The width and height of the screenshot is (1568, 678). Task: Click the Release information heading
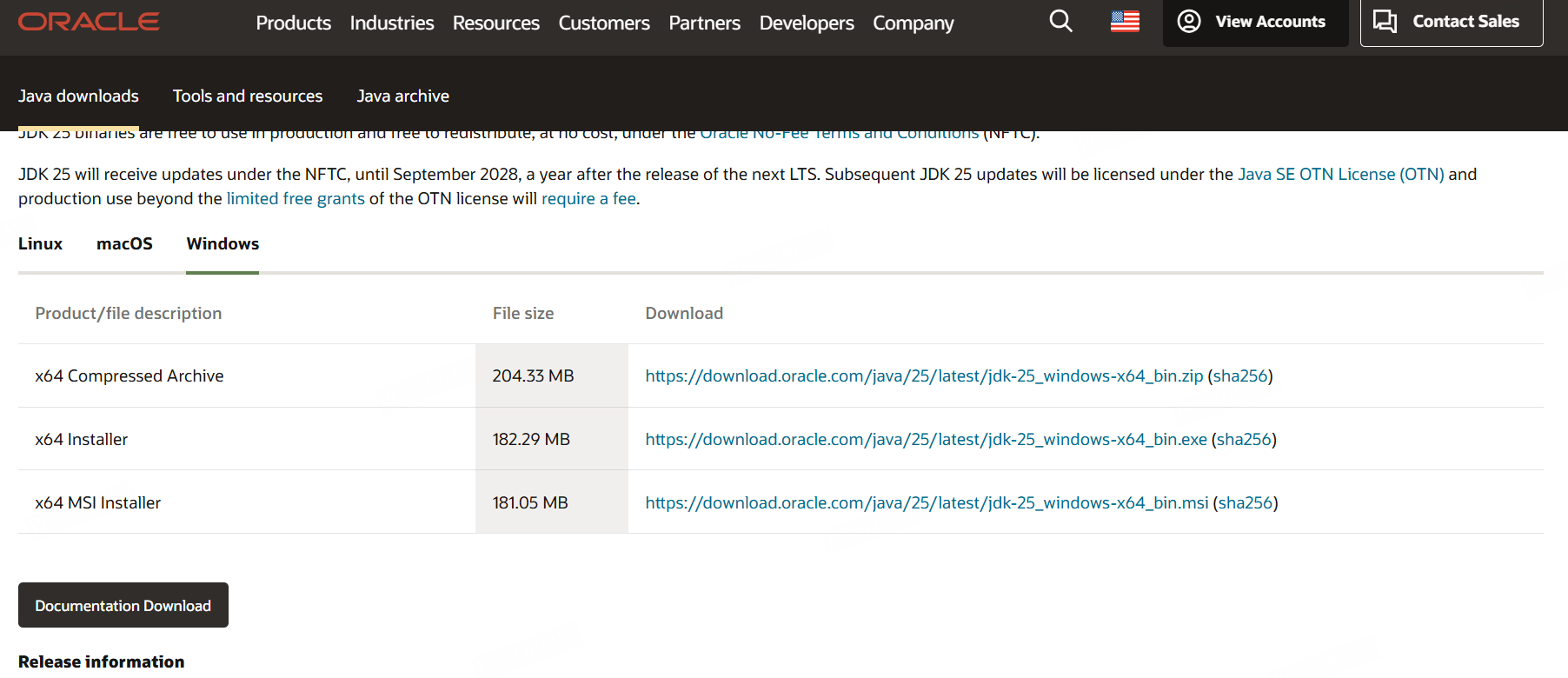(x=102, y=661)
